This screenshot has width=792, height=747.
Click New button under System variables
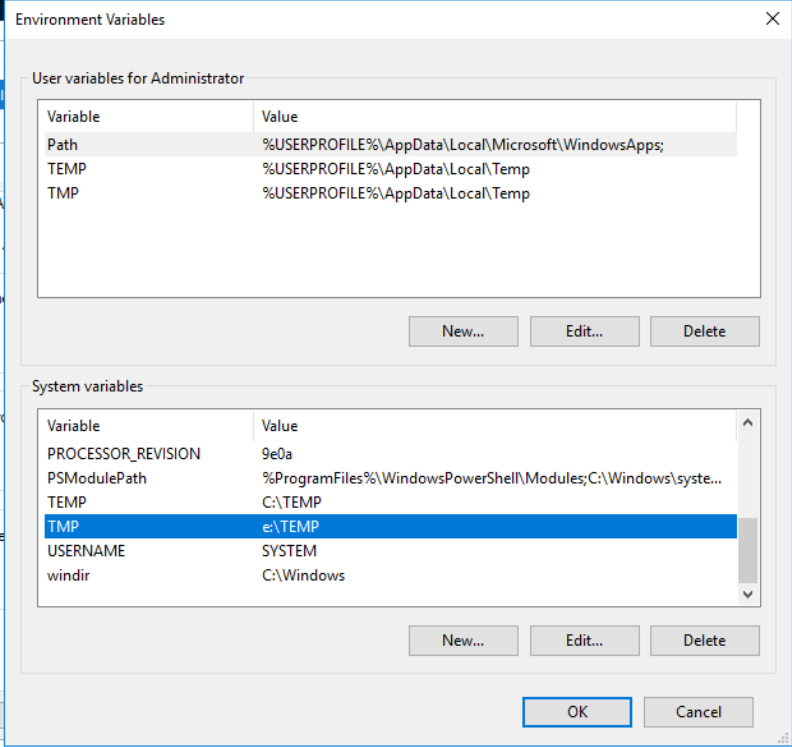[x=463, y=640]
